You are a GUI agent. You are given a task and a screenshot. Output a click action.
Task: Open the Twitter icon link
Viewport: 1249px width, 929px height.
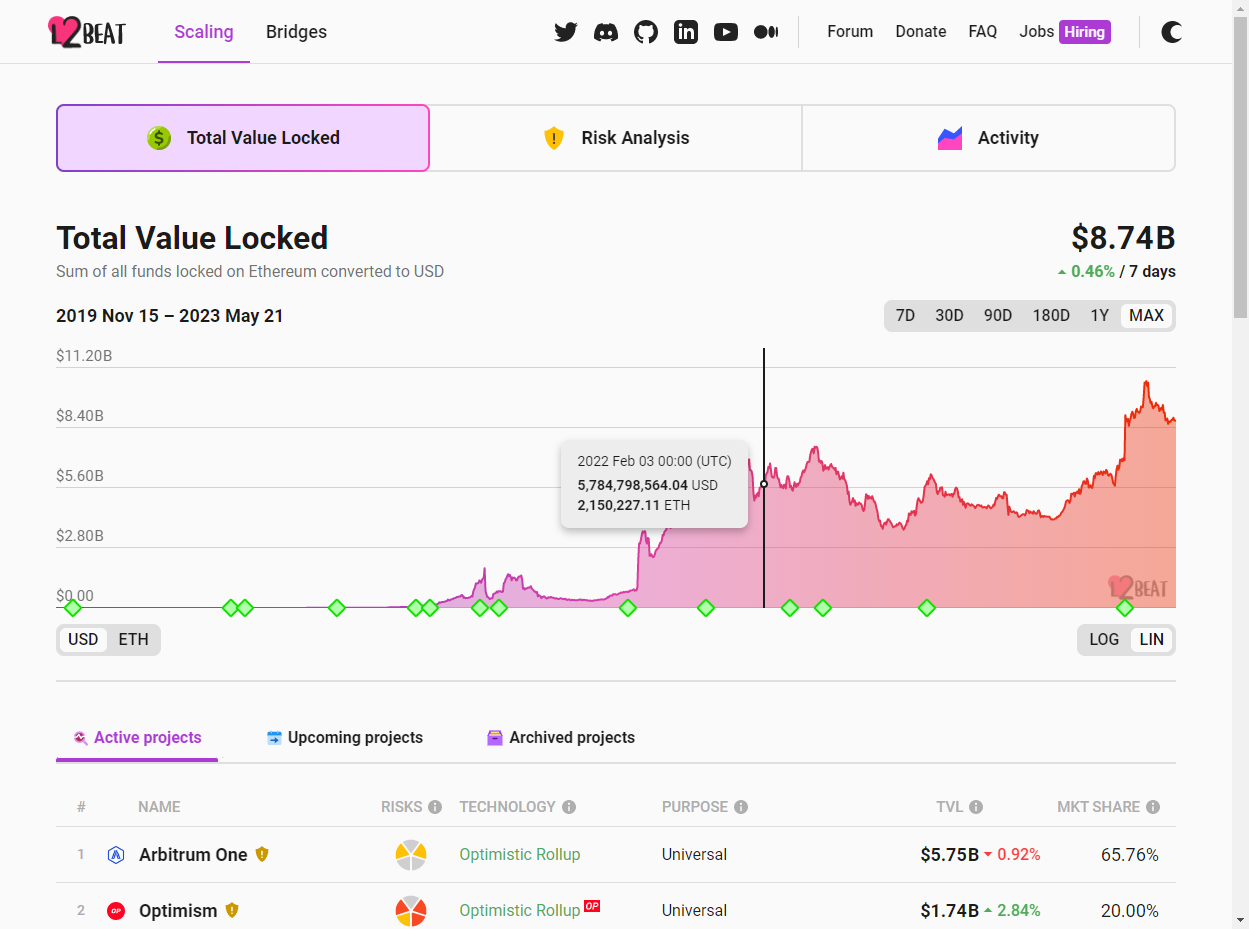click(566, 32)
